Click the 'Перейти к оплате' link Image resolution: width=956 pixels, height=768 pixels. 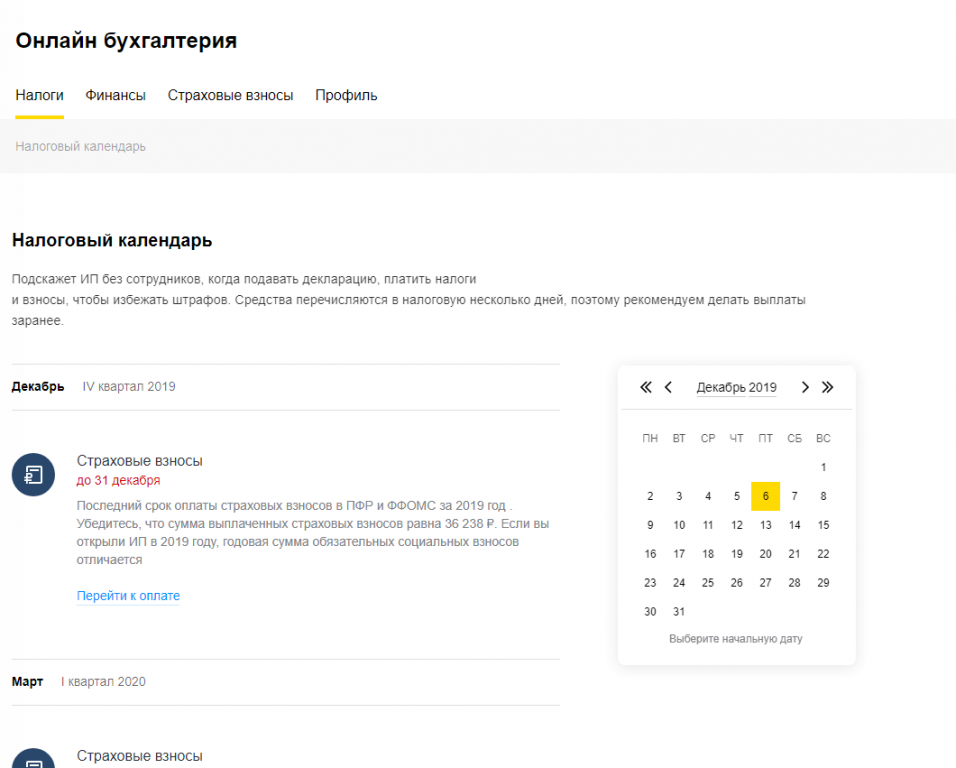tap(128, 596)
